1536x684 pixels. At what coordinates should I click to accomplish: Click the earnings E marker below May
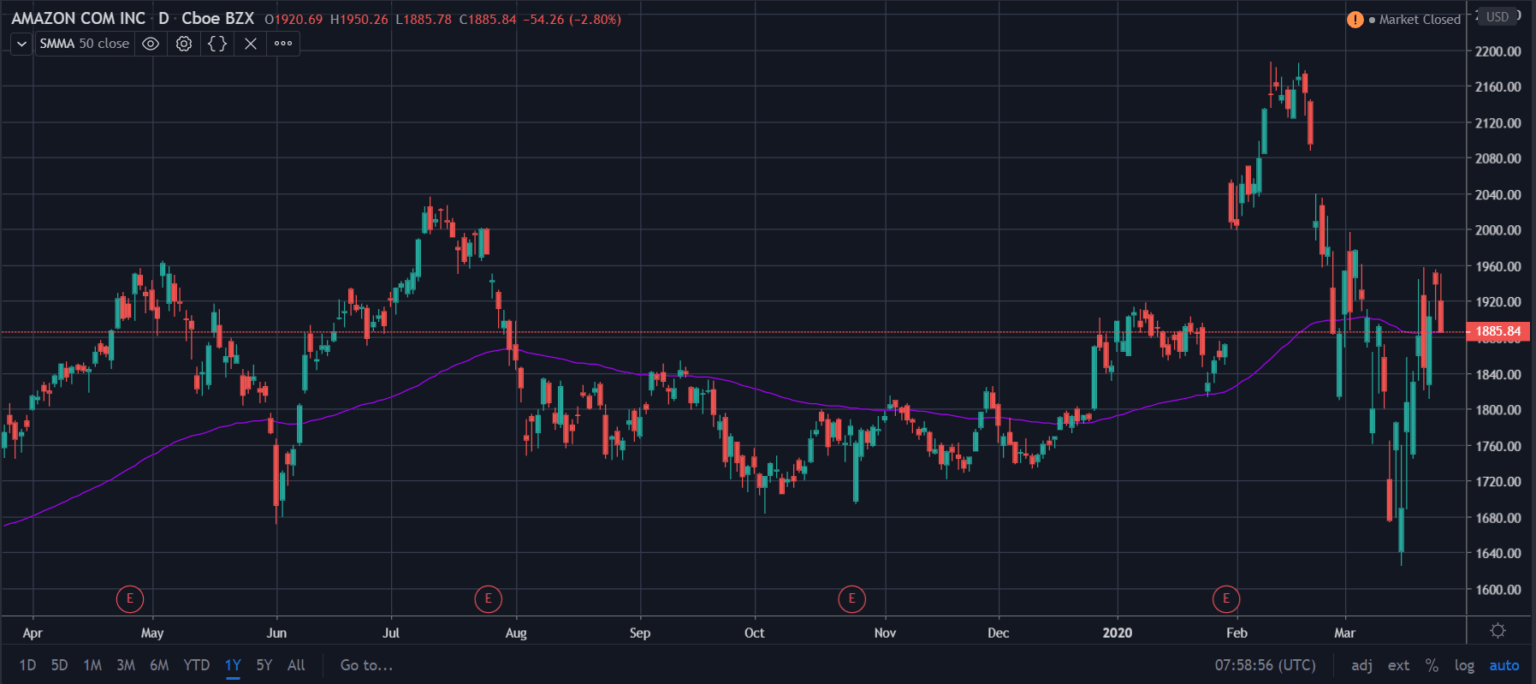[x=130, y=598]
